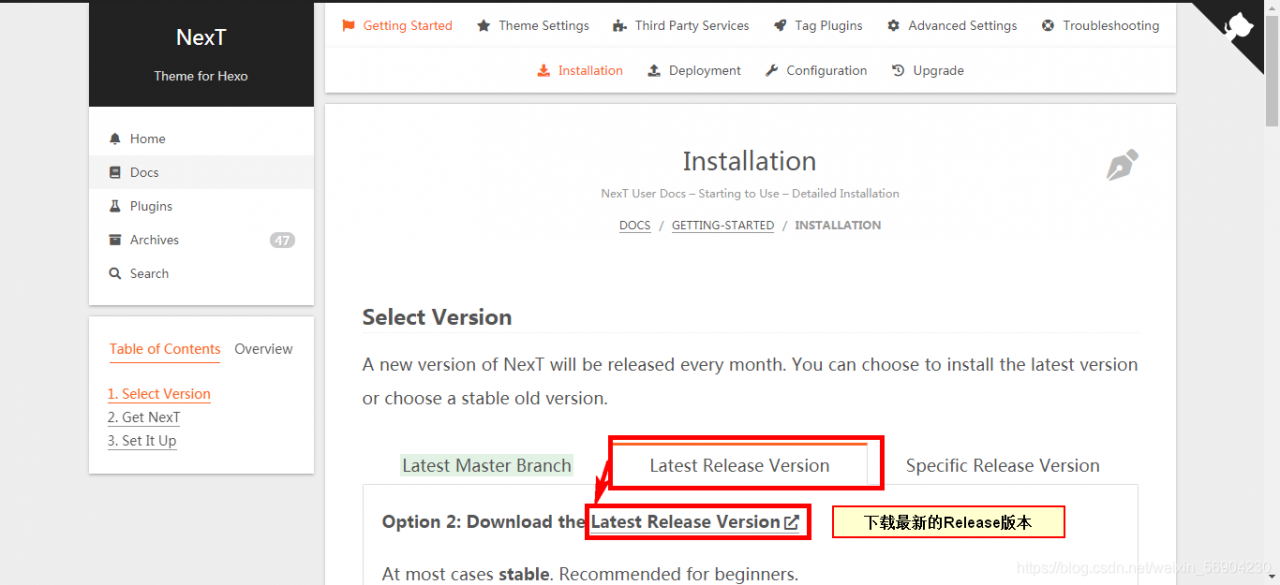Open Docs in the sidebar
The image size is (1280, 585).
click(201, 173)
